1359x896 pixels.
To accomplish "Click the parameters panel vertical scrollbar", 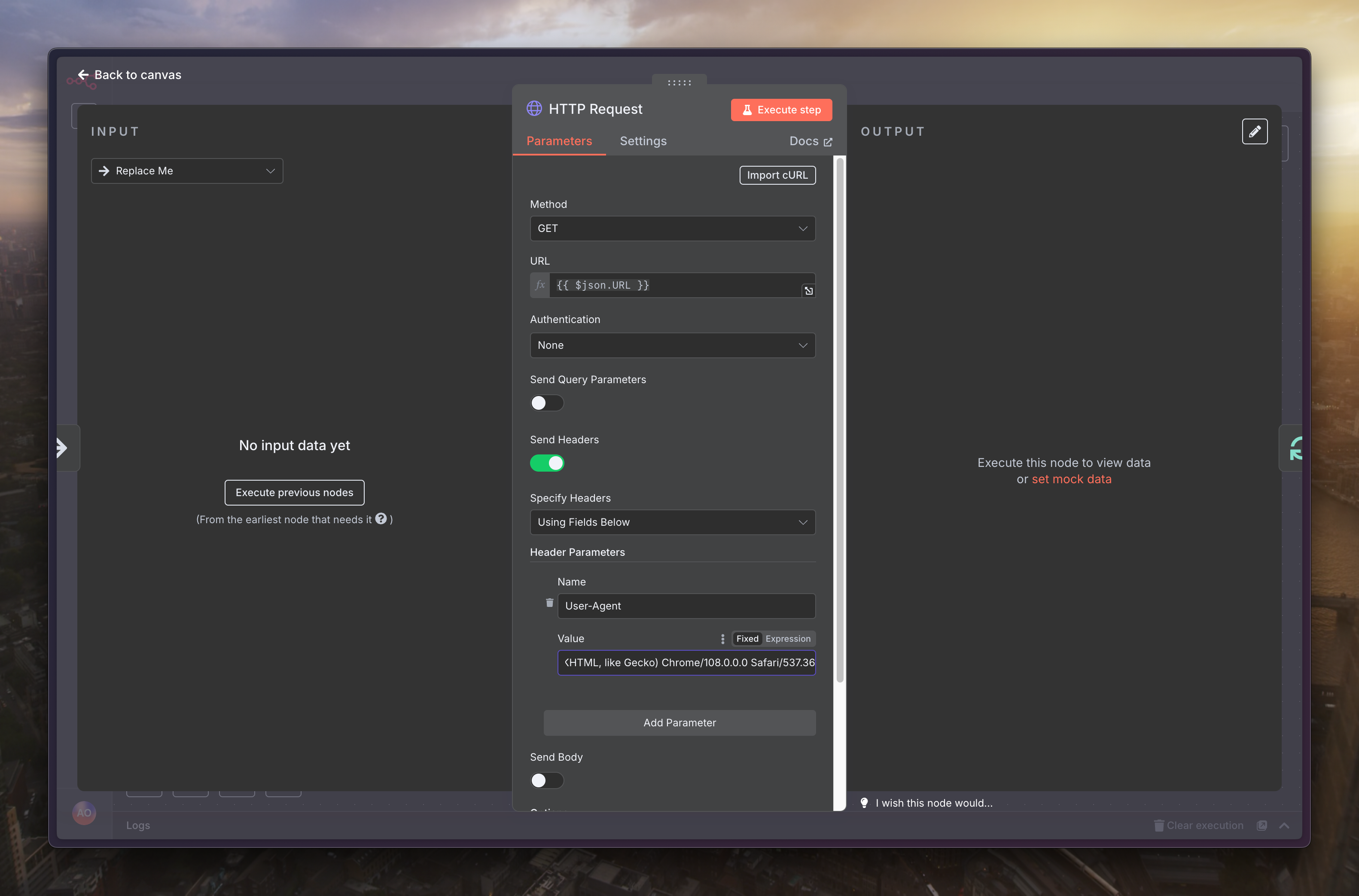I will [x=839, y=420].
